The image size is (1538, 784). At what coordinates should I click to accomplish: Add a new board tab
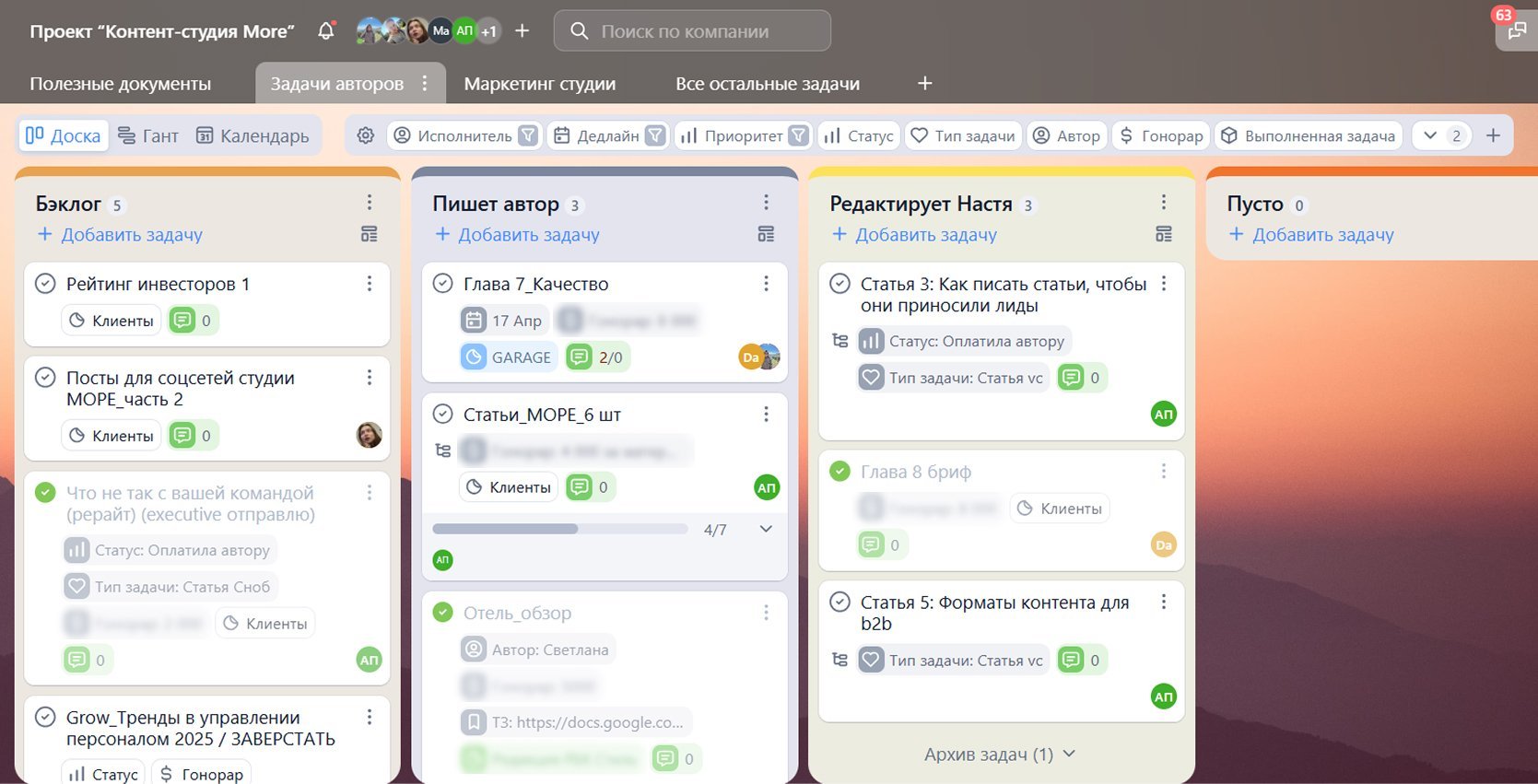[x=925, y=84]
